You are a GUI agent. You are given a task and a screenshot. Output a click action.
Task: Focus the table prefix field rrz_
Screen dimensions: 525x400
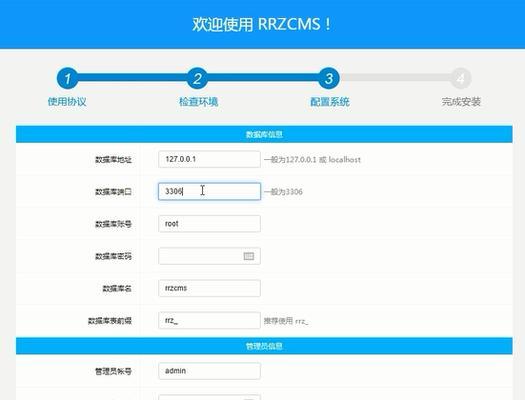tap(209, 321)
